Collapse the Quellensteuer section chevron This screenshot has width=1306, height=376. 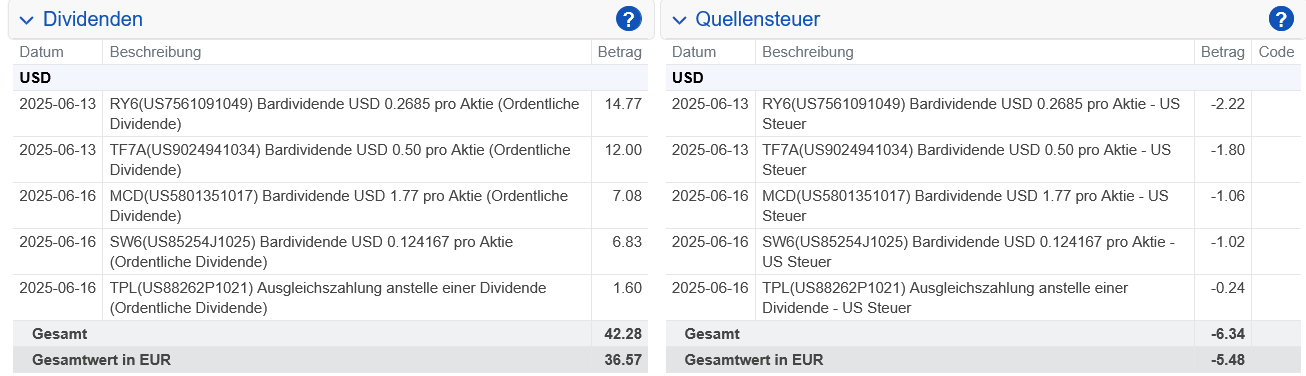[679, 20]
